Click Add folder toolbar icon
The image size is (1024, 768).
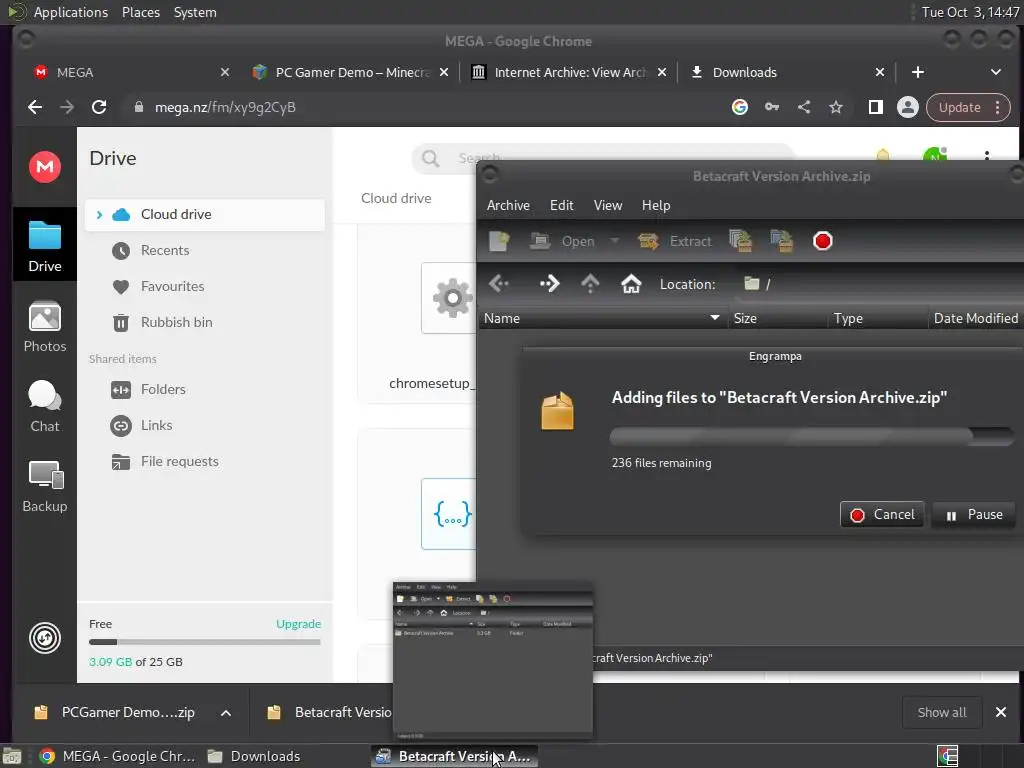[782, 241]
